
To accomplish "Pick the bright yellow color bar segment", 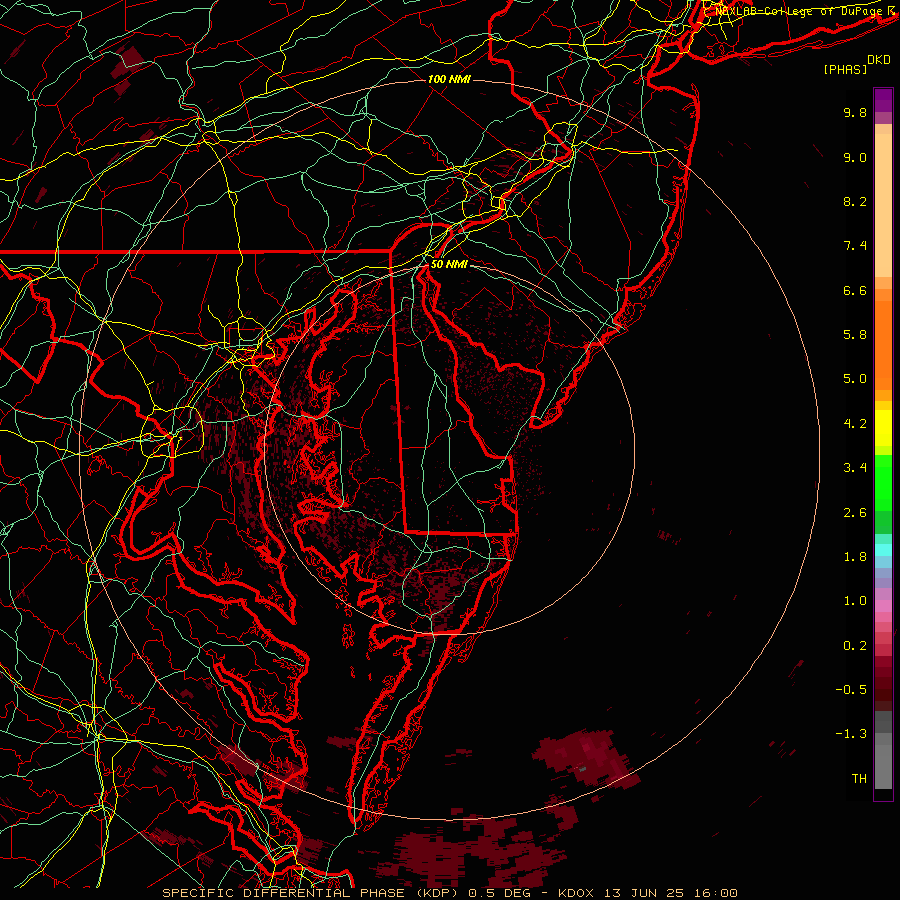I will coord(883,428).
